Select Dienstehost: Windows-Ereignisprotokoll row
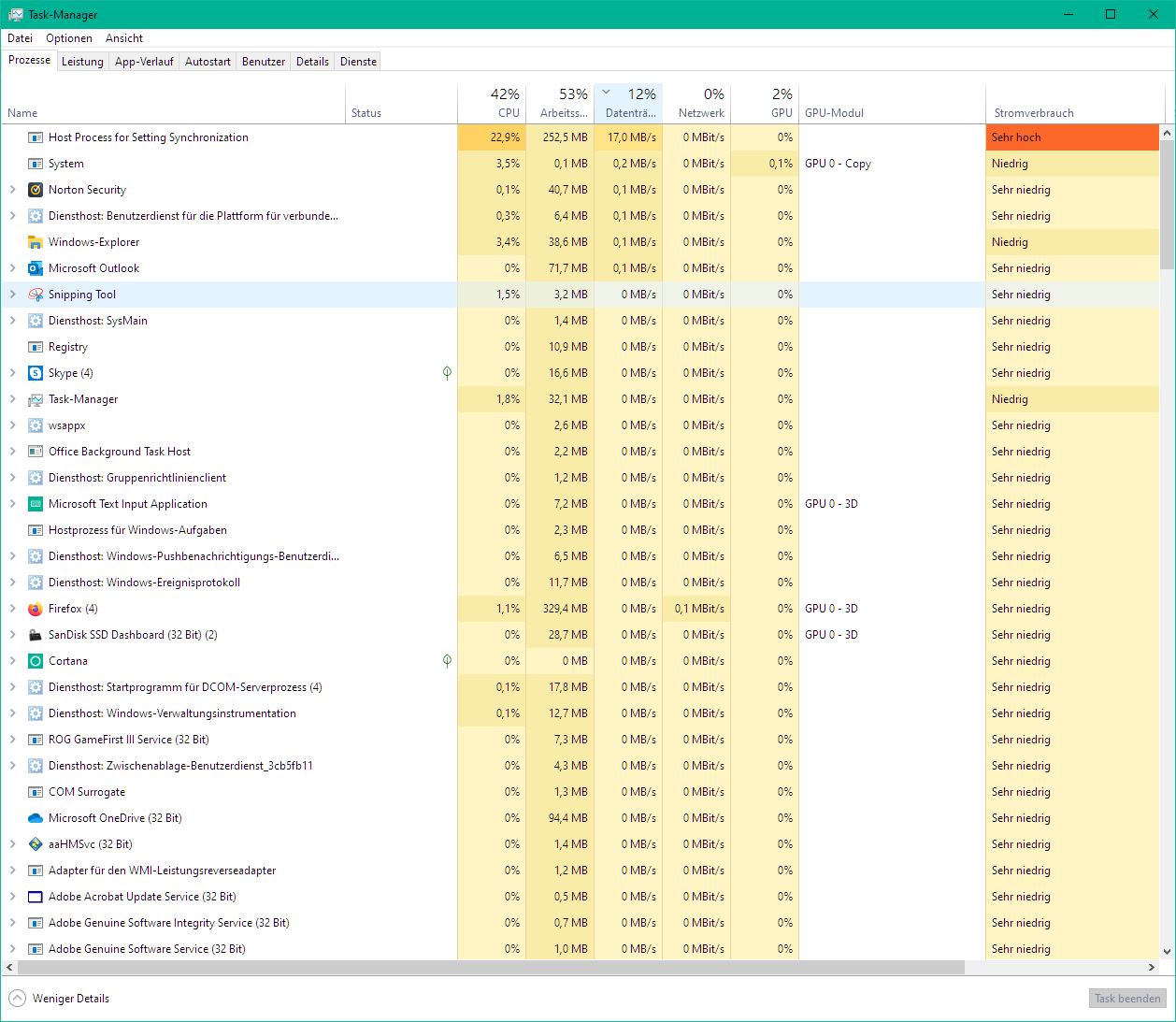Viewport: 1176px width, 1022px height. point(581,583)
